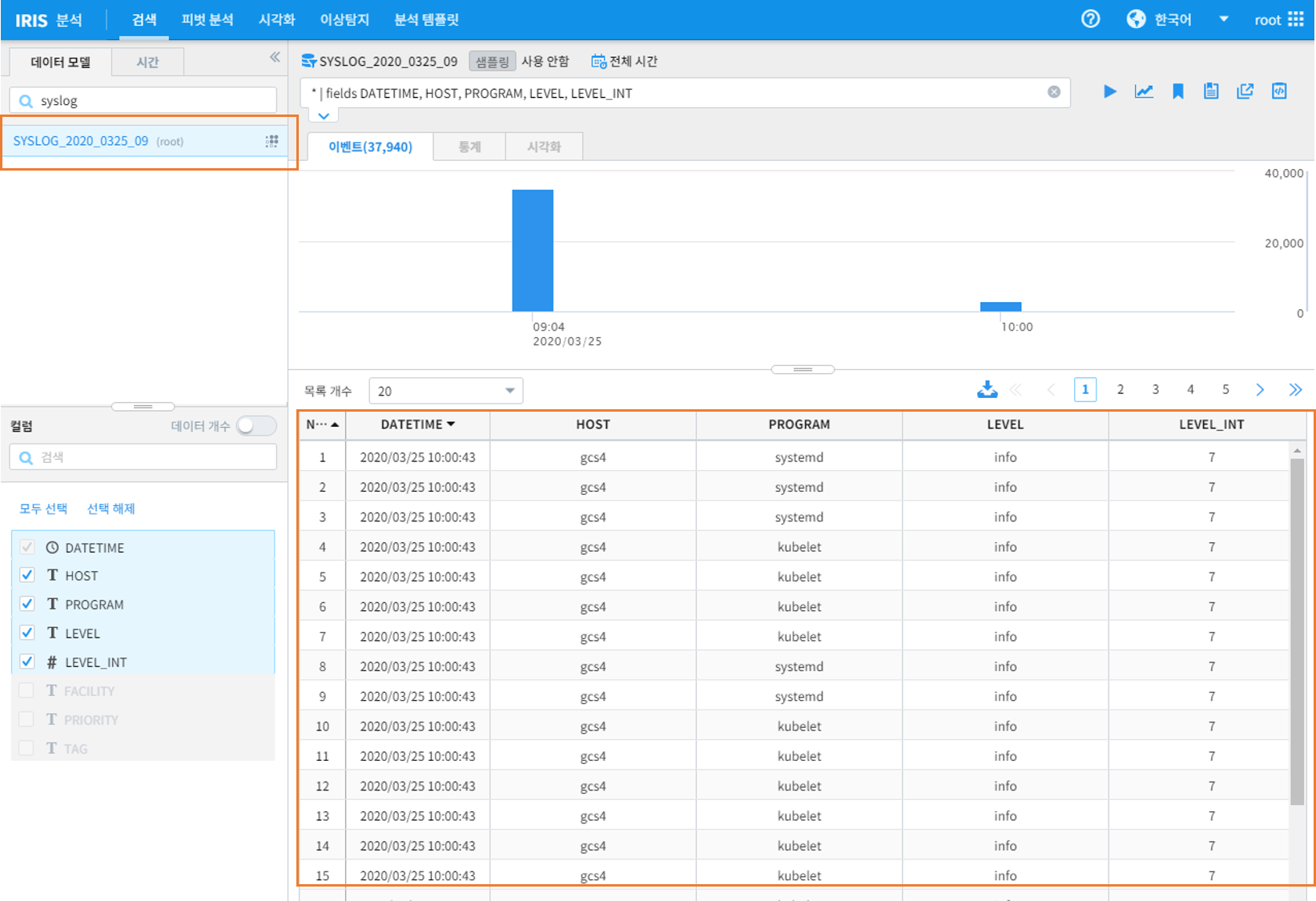The height and width of the screenshot is (901, 1316).
Task: Select SYSLOG_2020_0325_09 data model row
Action: (144, 141)
